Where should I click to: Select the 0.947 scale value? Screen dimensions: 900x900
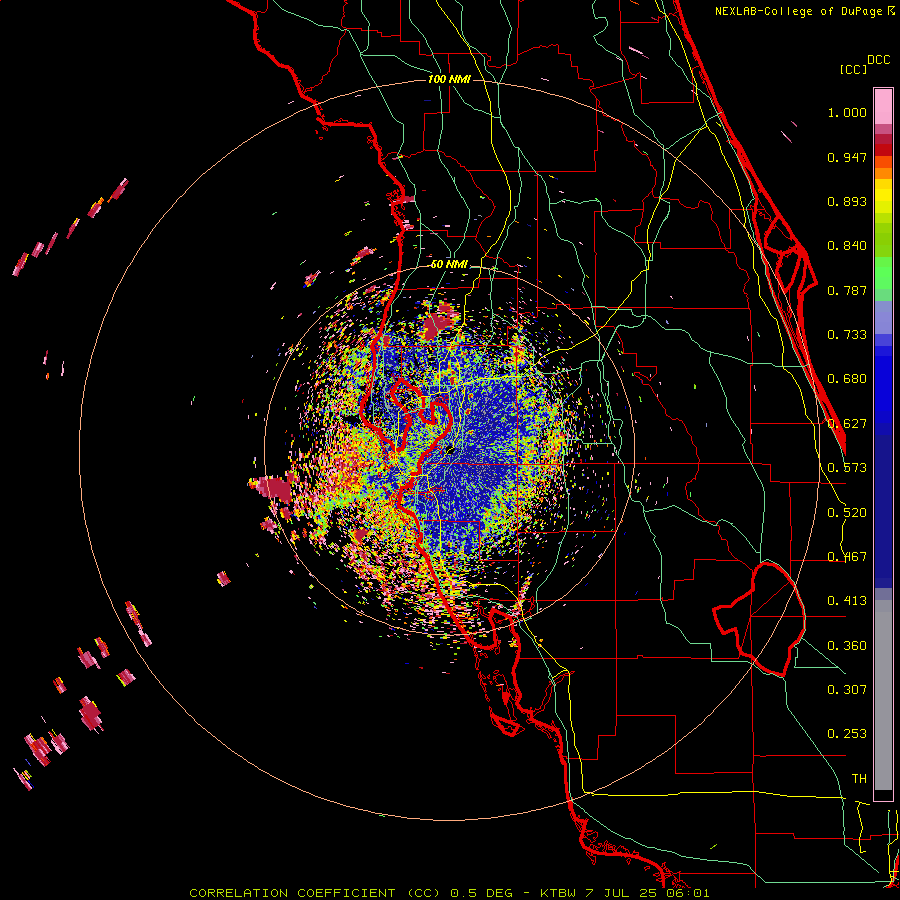847,157
